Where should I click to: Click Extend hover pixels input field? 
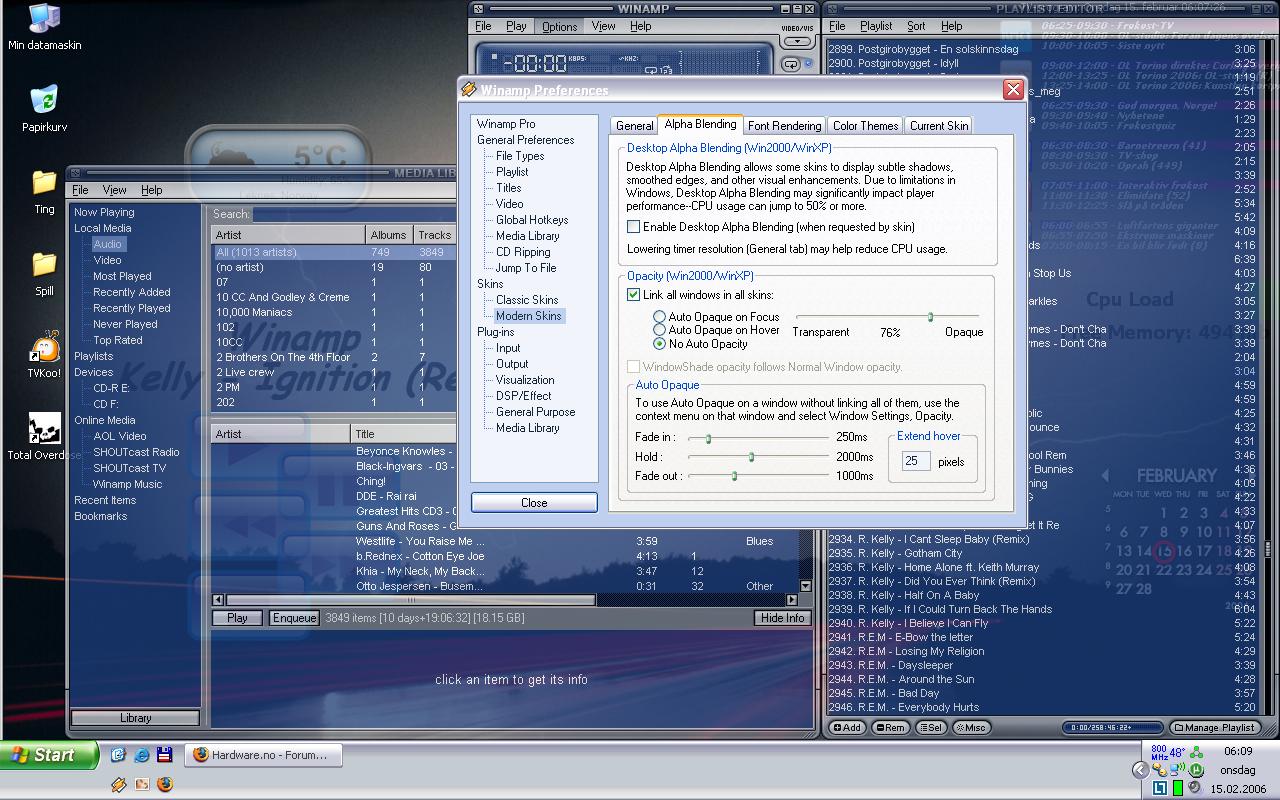(916, 461)
